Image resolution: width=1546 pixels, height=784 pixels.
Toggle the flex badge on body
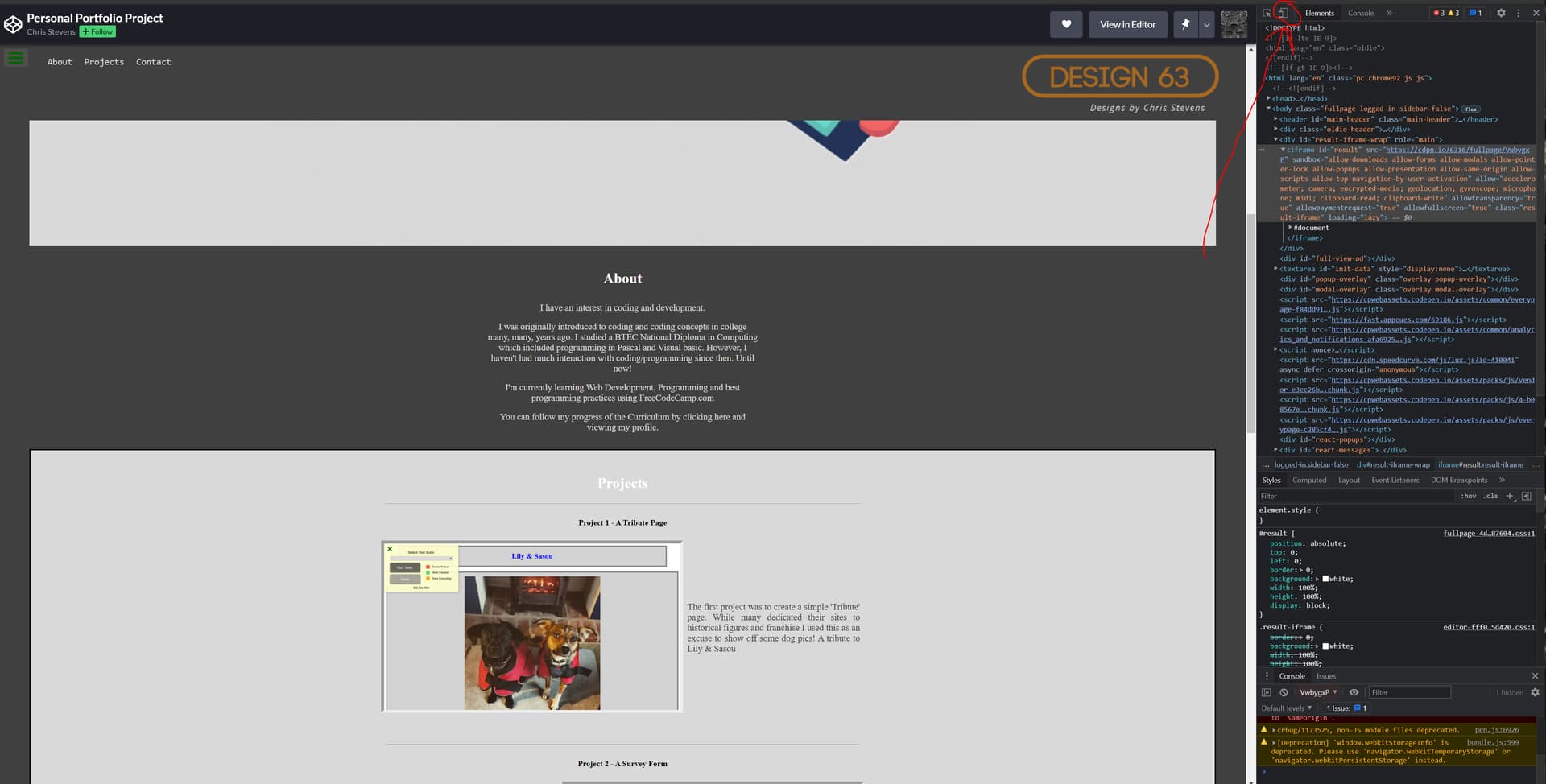click(x=1471, y=109)
